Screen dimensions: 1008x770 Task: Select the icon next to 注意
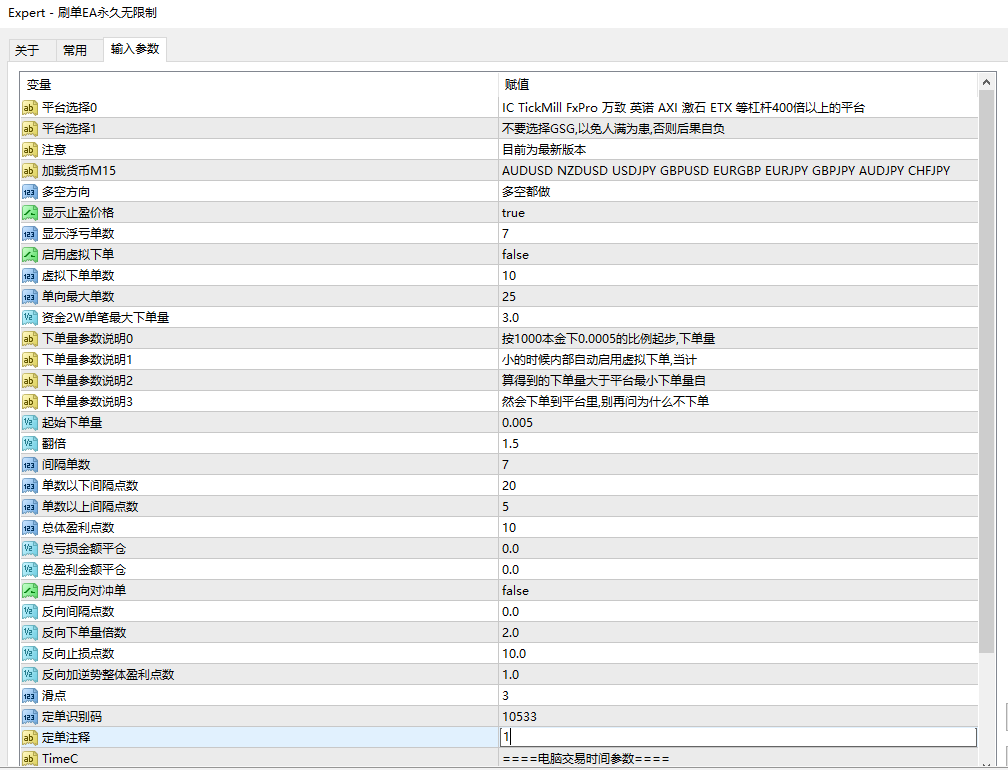click(30, 150)
